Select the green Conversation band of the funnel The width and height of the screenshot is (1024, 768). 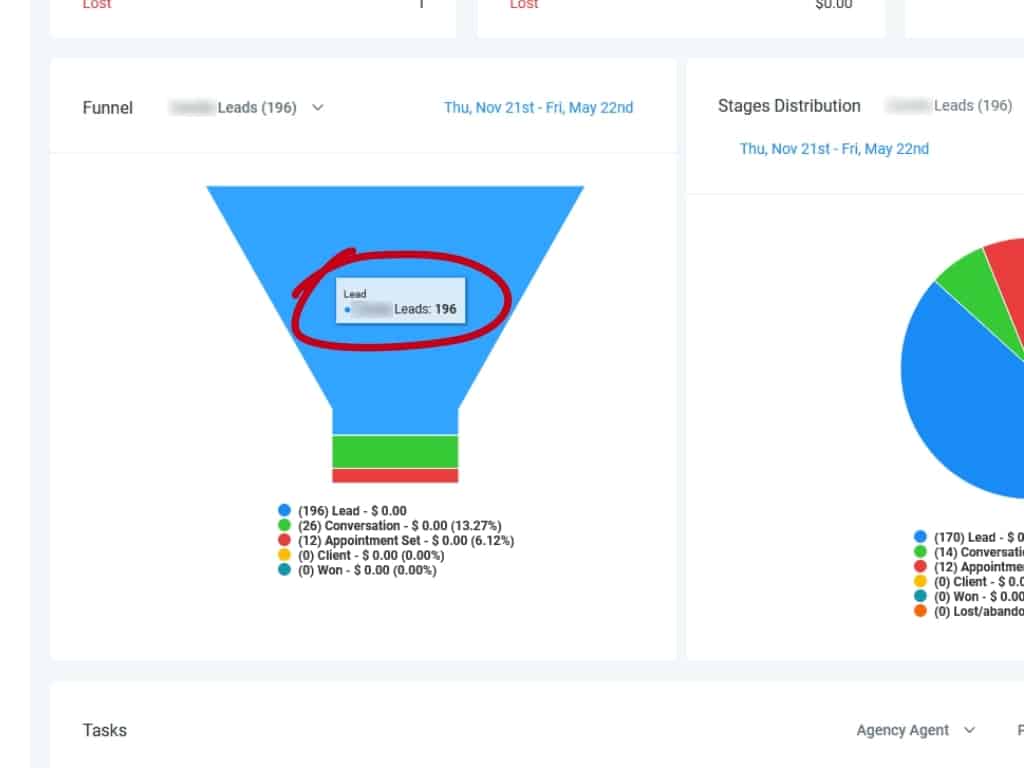395,451
